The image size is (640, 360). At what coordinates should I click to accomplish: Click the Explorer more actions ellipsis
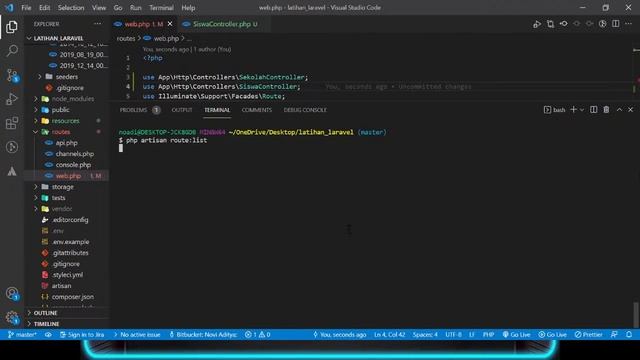pyautogui.click(x=98, y=24)
